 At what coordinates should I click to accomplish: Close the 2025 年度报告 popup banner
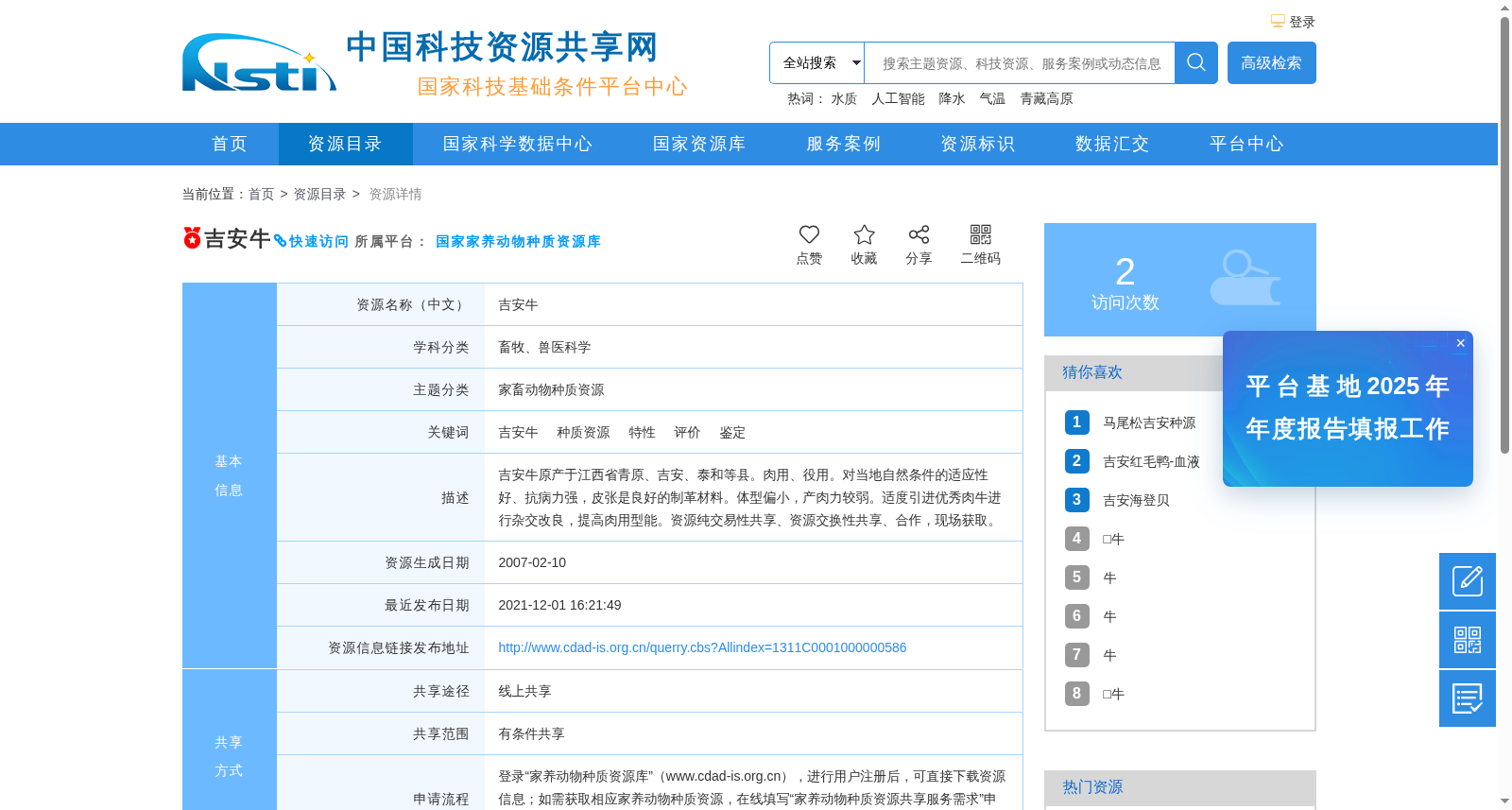[x=1460, y=343]
